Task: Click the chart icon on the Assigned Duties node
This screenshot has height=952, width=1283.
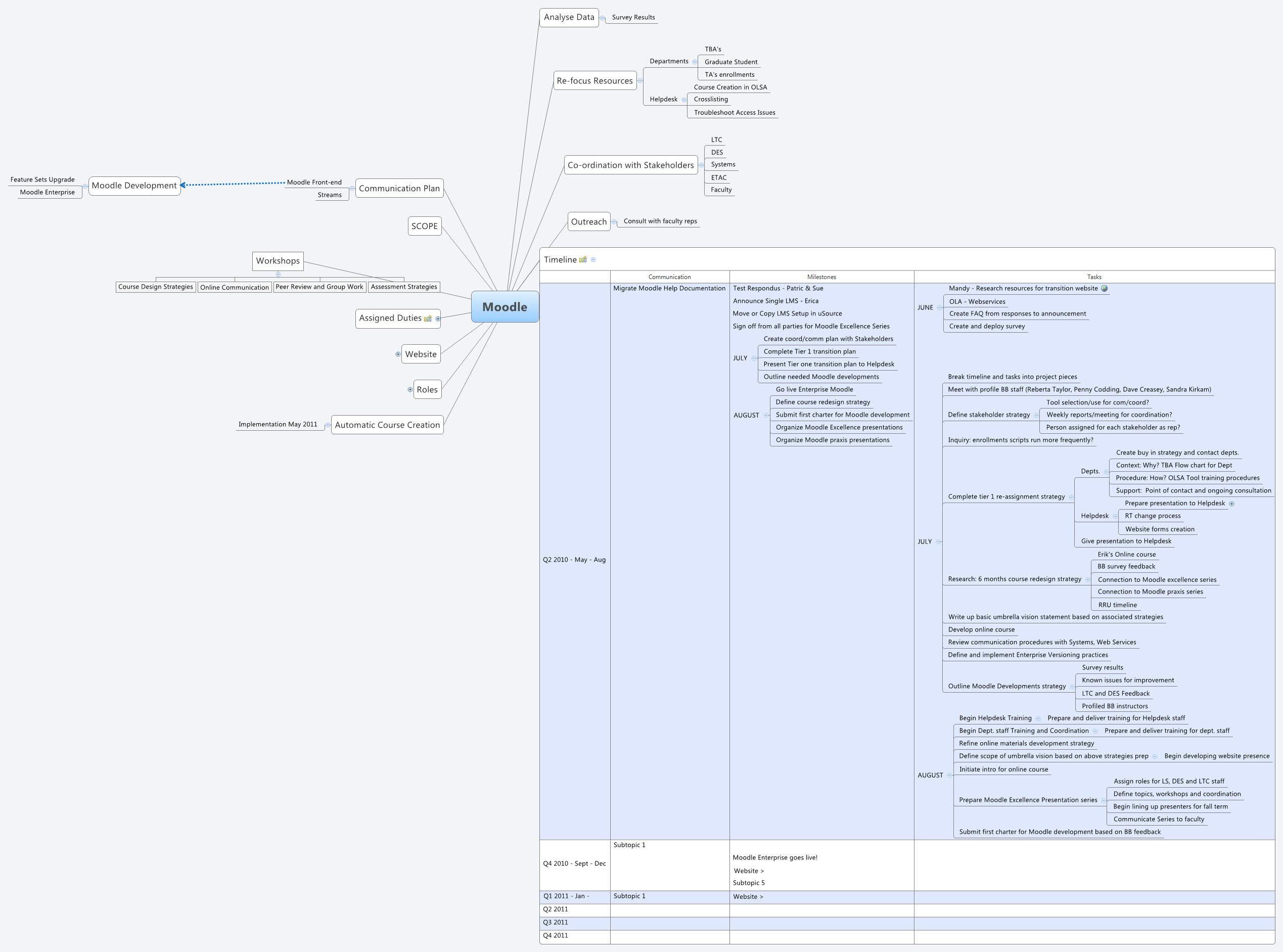Action: [428, 319]
